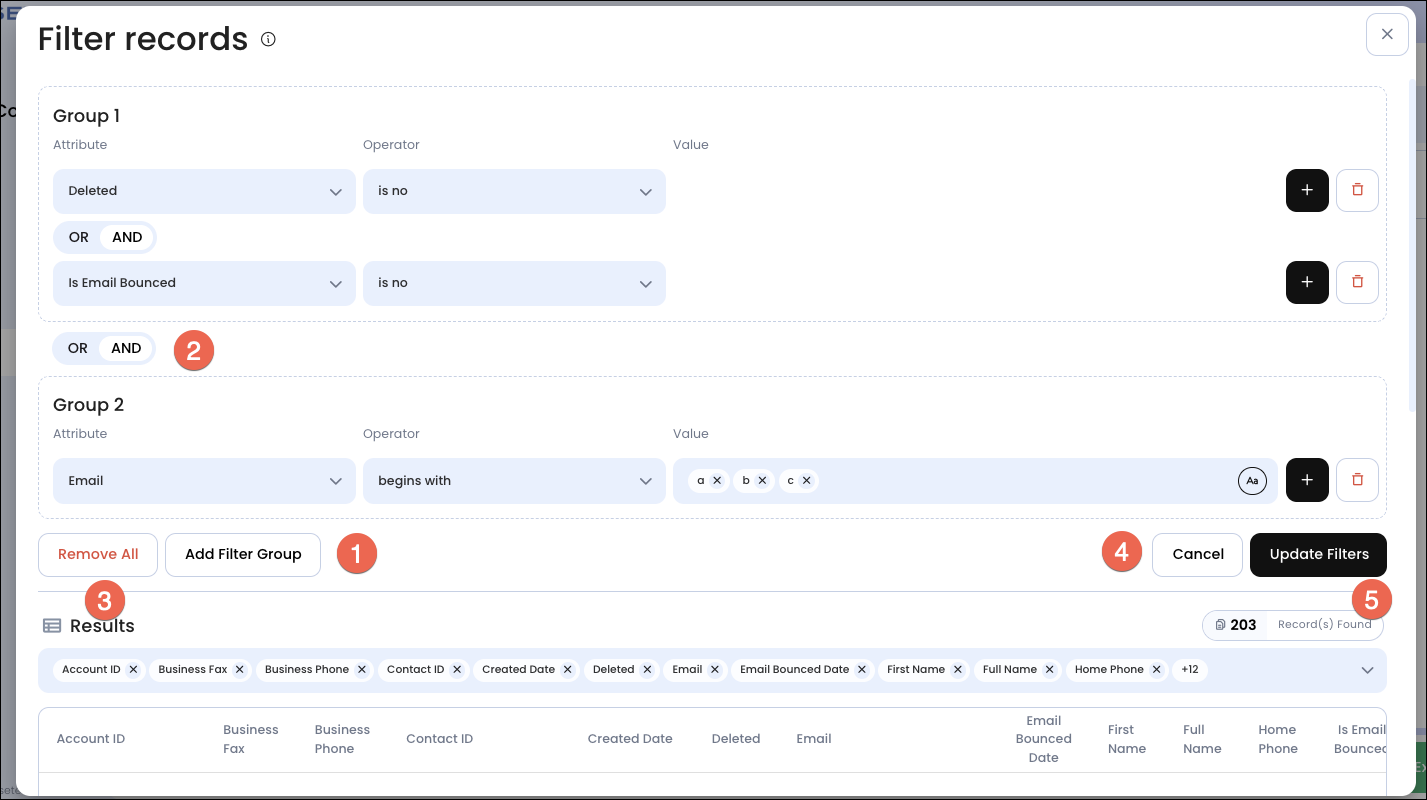The width and height of the screenshot is (1427, 800).
Task: Select OR inside Group 1
Action: pos(79,237)
